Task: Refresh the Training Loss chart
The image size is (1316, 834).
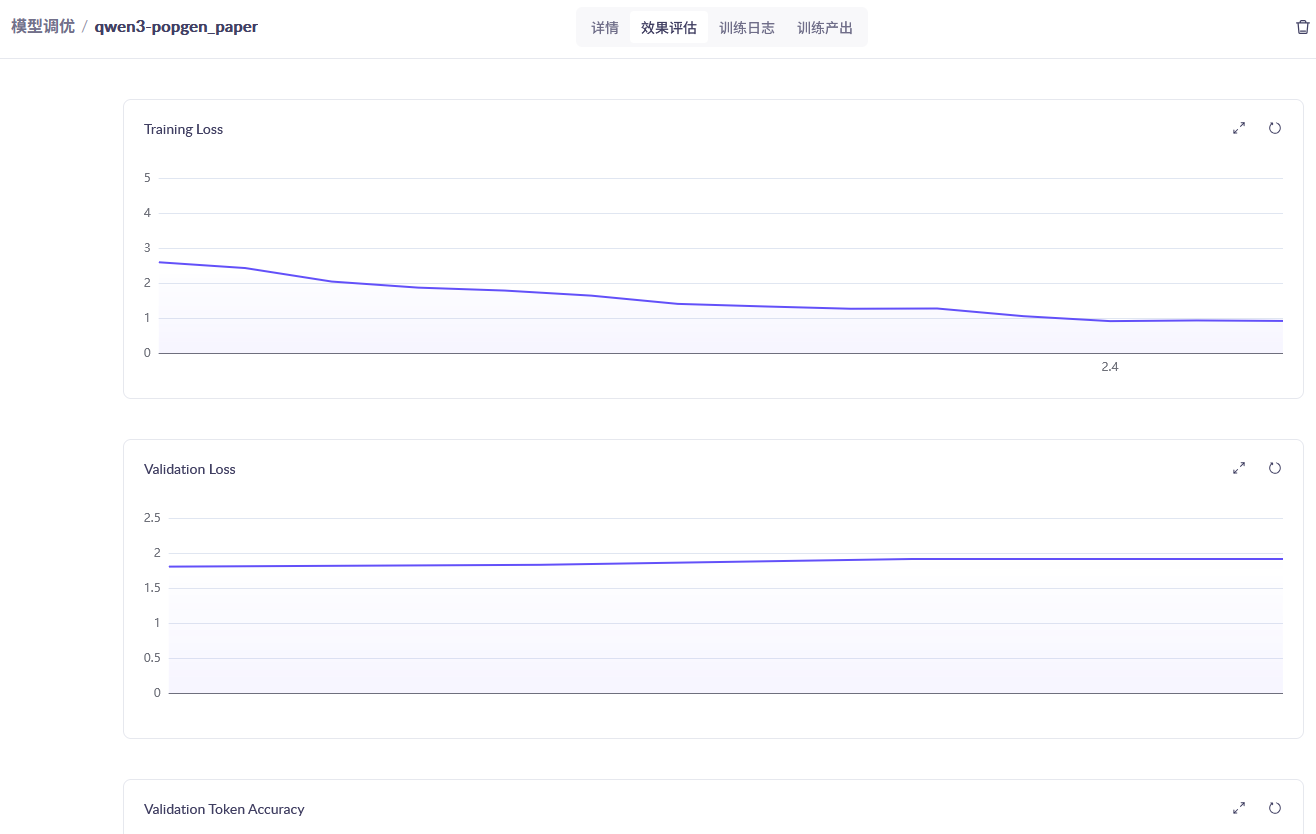Action: [1275, 128]
